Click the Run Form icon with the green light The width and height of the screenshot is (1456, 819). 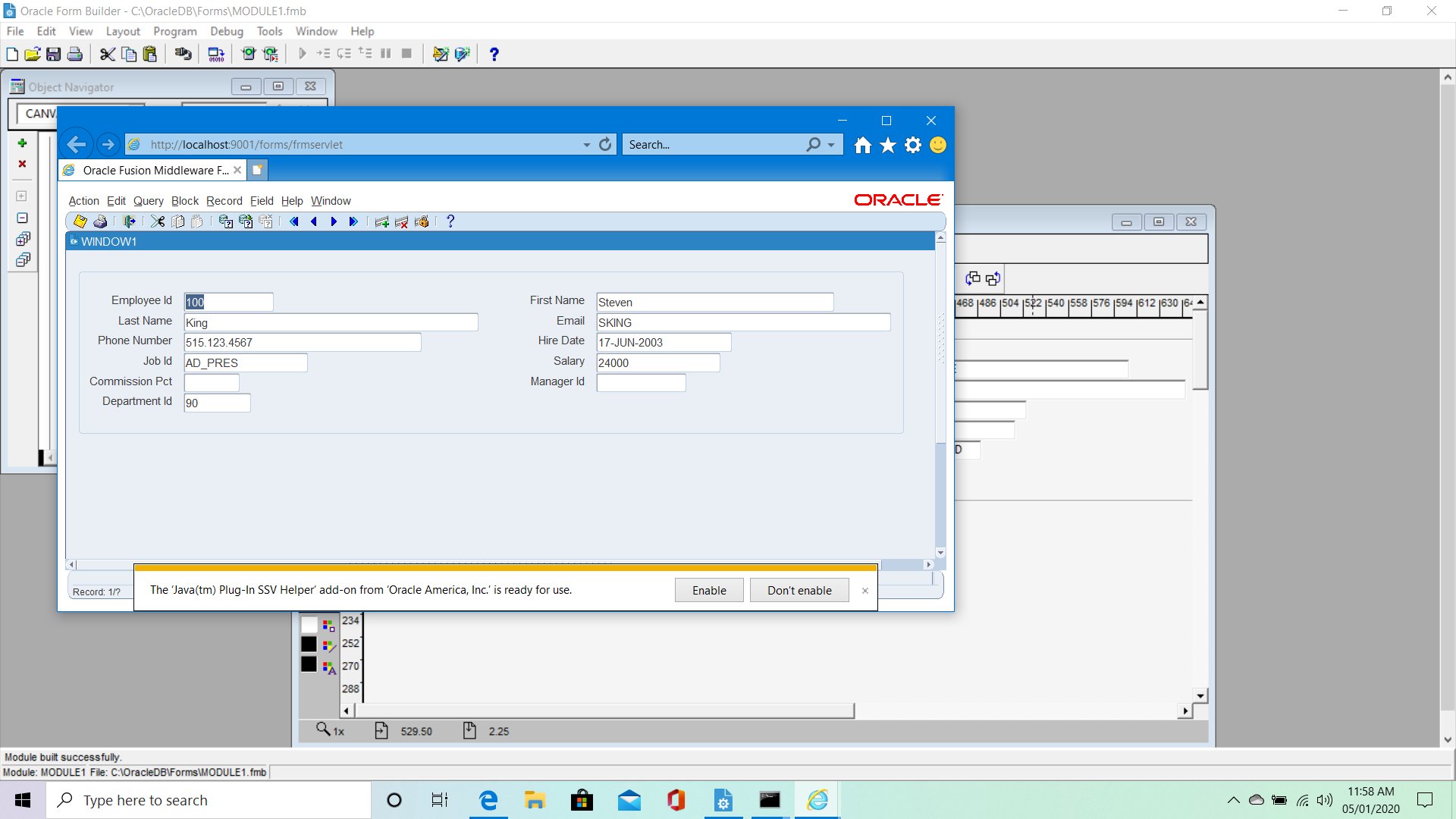point(249,54)
